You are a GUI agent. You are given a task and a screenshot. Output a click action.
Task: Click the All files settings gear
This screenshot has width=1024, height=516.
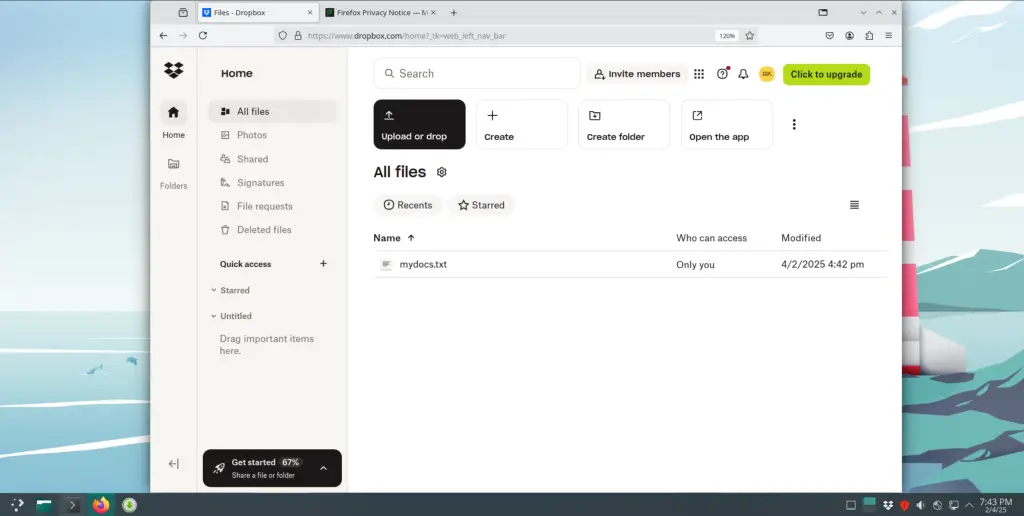(441, 172)
